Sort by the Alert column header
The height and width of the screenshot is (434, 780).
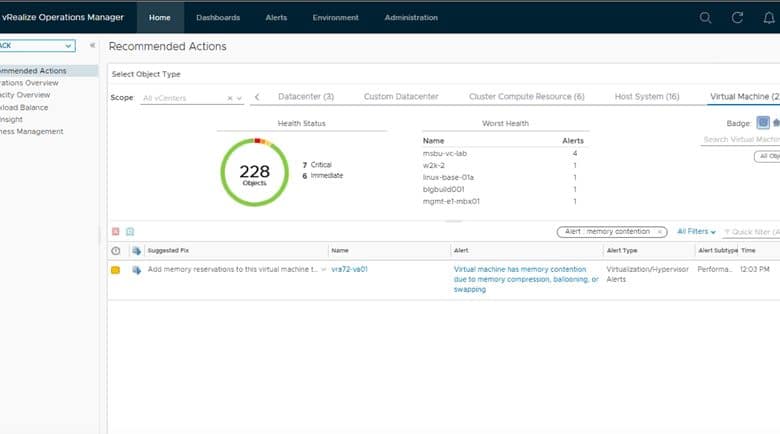pyautogui.click(x=461, y=250)
